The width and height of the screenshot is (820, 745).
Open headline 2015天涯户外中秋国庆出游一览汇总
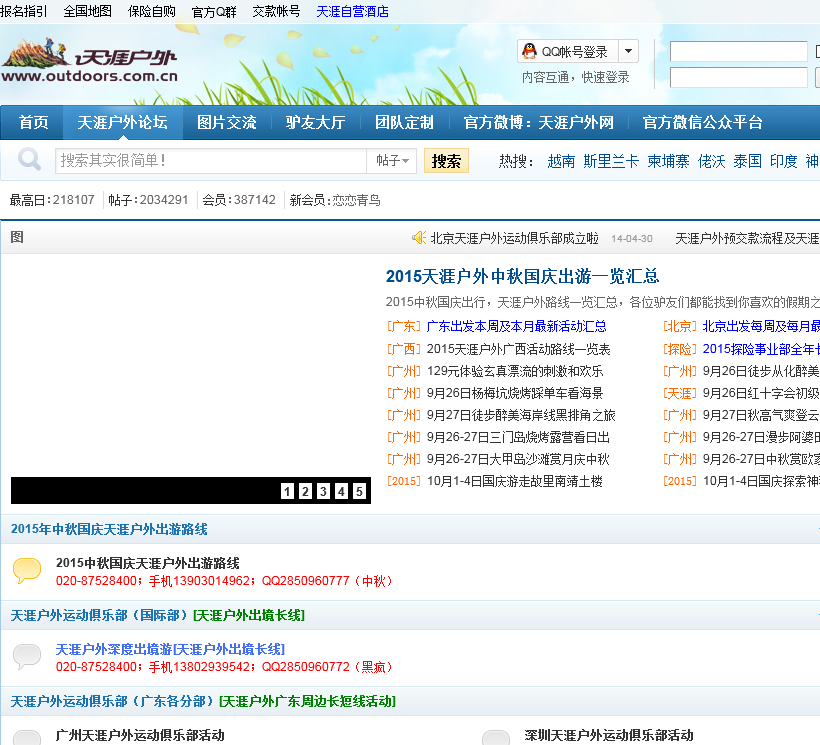pyautogui.click(x=522, y=276)
